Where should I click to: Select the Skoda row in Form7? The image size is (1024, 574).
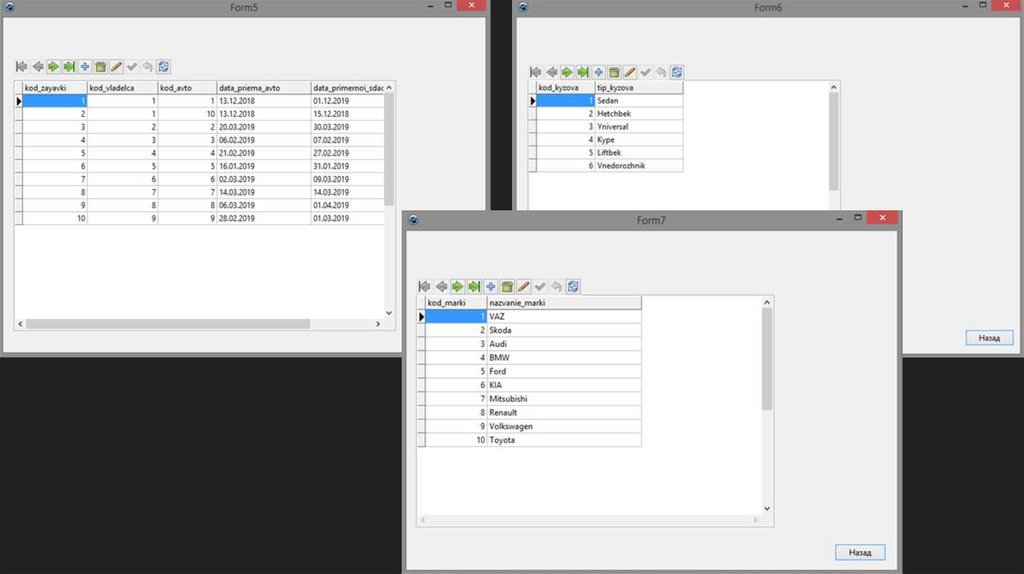pos(529,330)
